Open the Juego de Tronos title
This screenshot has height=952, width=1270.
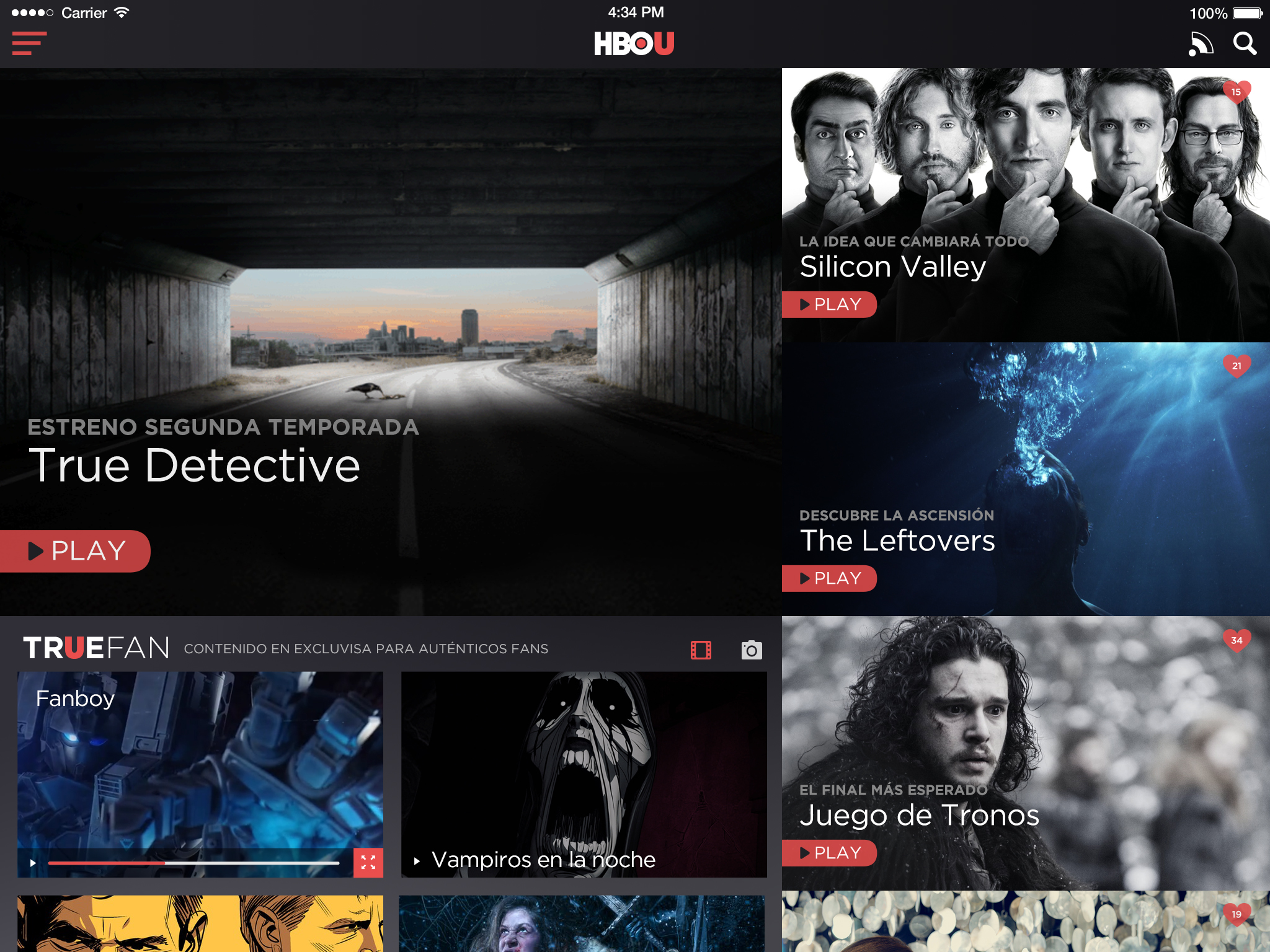pyautogui.click(x=919, y=815)
